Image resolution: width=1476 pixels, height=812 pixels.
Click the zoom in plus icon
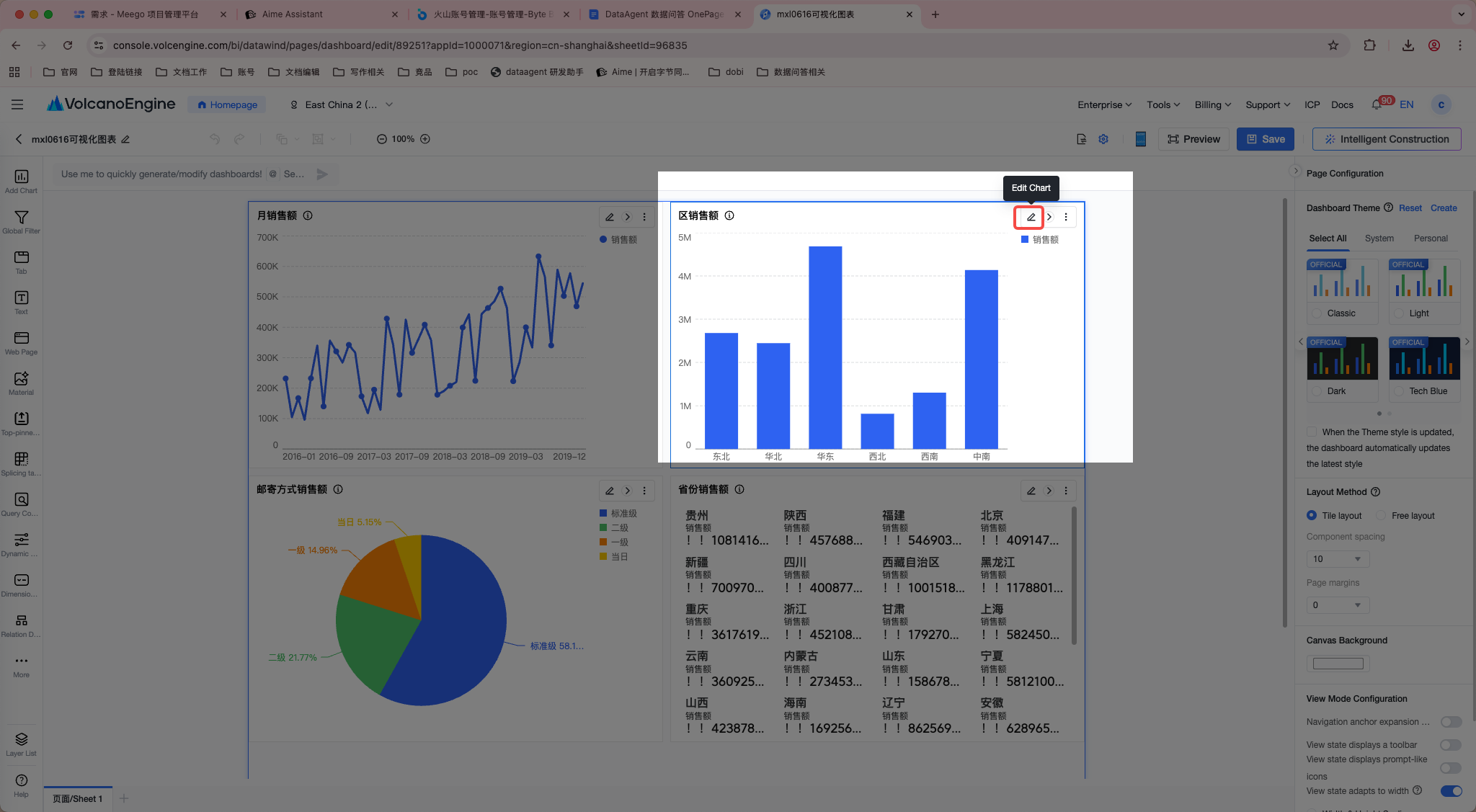coord(425,139)
